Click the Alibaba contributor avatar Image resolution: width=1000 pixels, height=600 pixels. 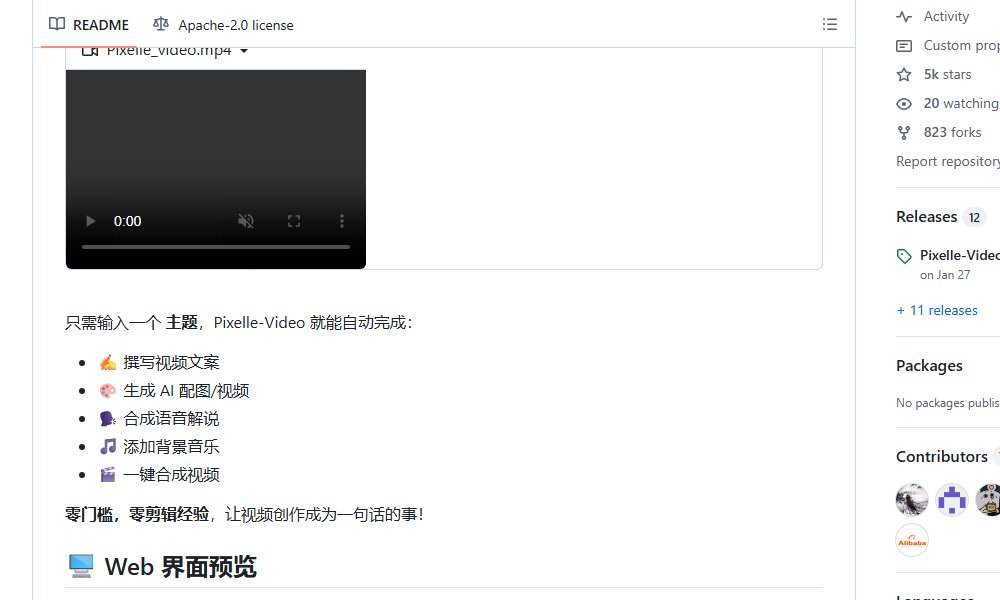[912, 540]
